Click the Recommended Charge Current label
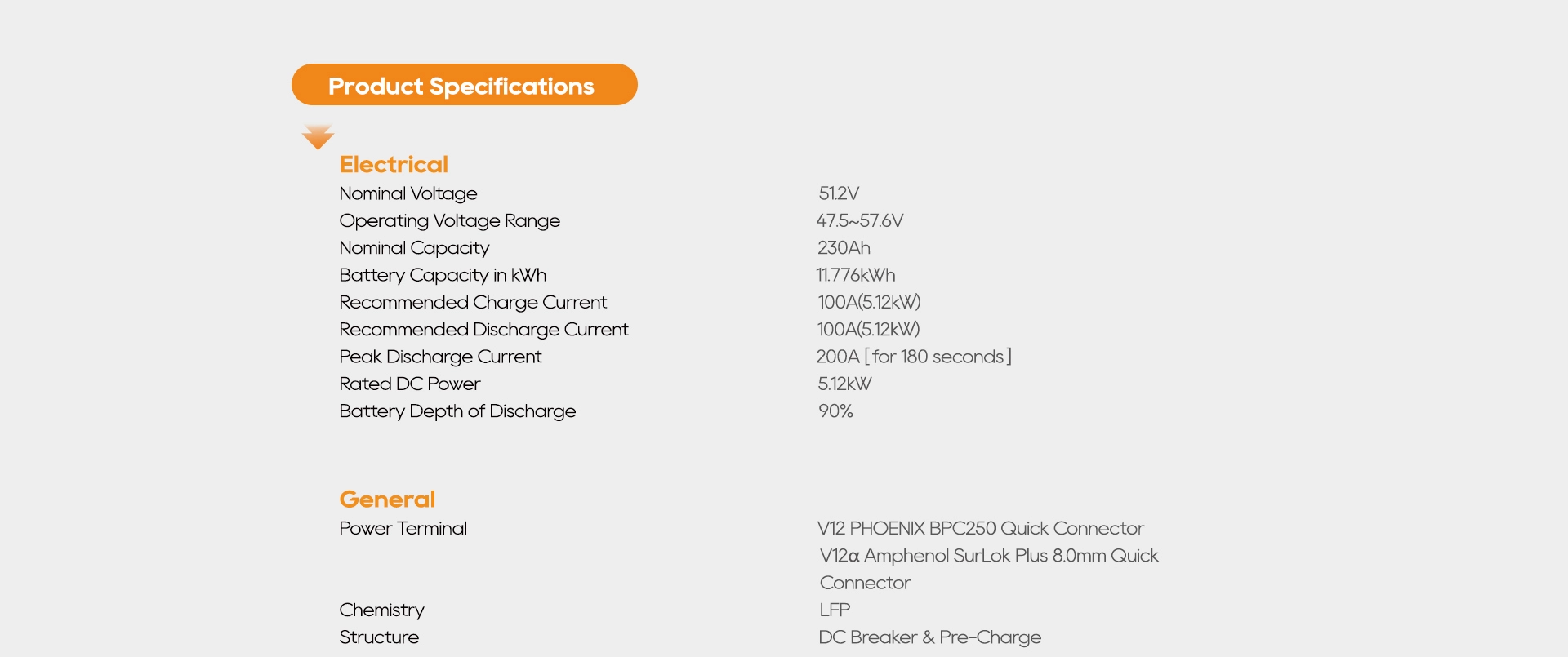The image size is (1568, 657). pyautogui.click(x=473, y=303)
